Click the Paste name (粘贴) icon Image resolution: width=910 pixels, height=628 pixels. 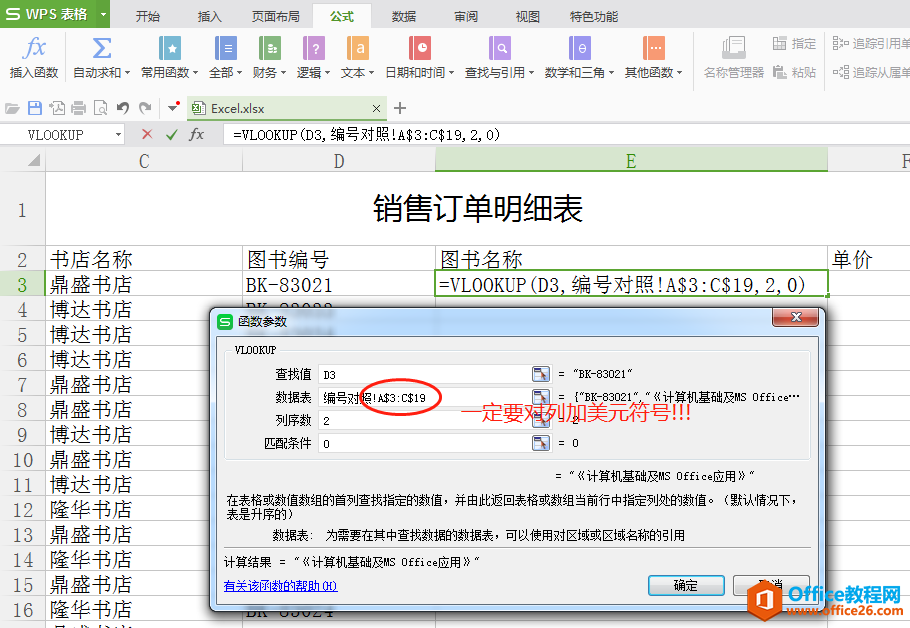click(780, 72)
